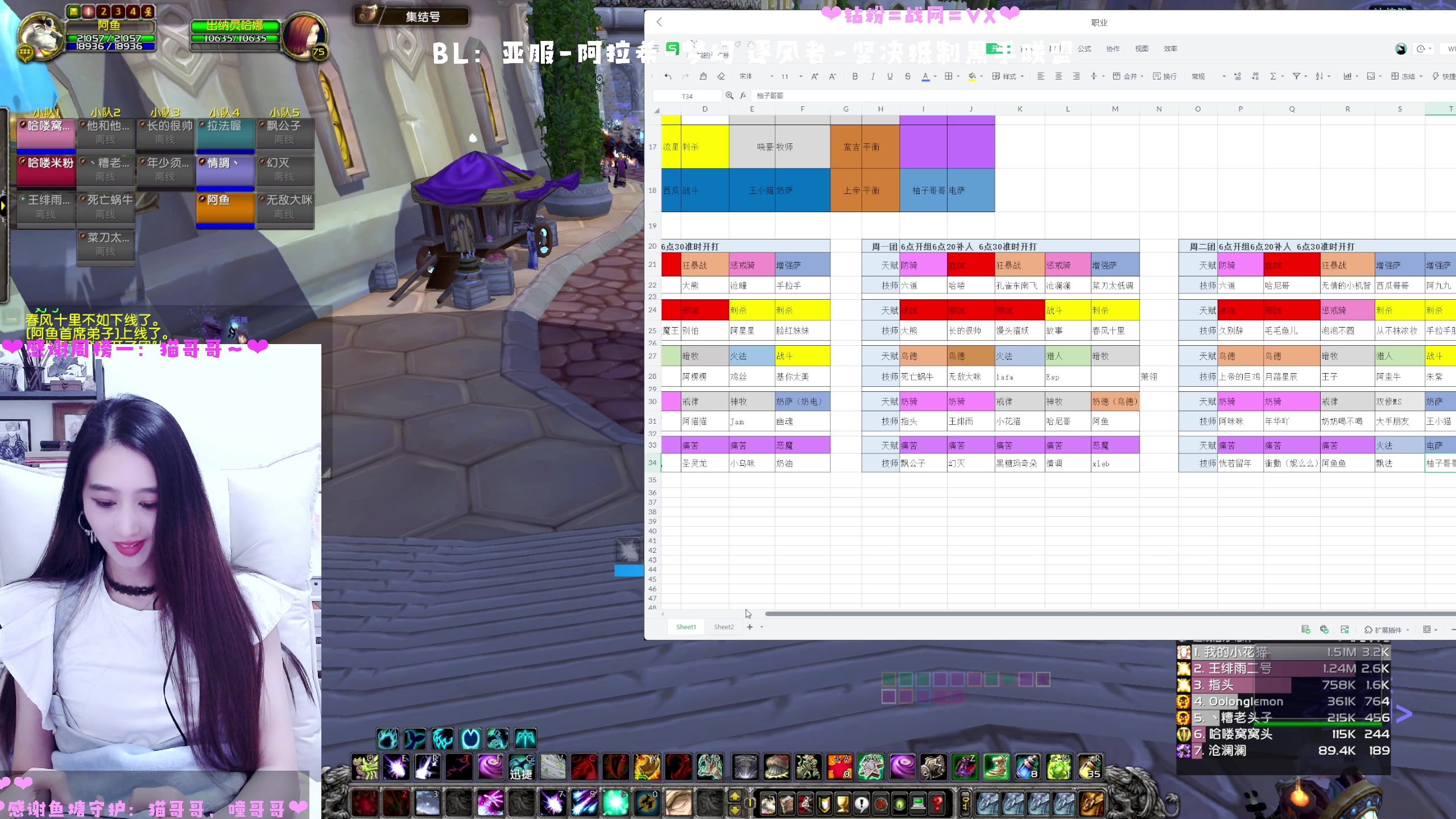
Task: Set left text alignment
Action: tap(1040, 76)
